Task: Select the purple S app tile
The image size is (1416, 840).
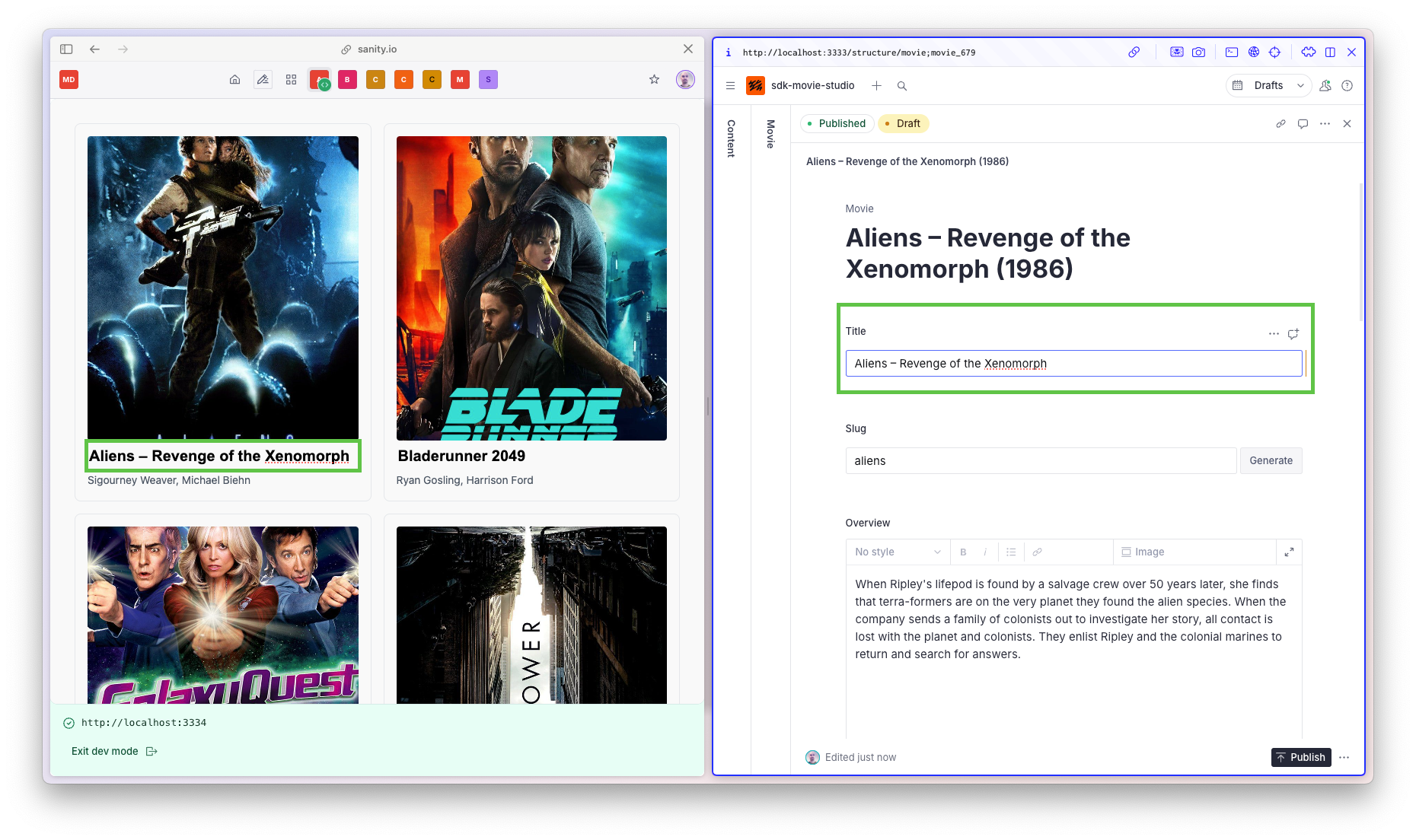Action: pos(488,79)
